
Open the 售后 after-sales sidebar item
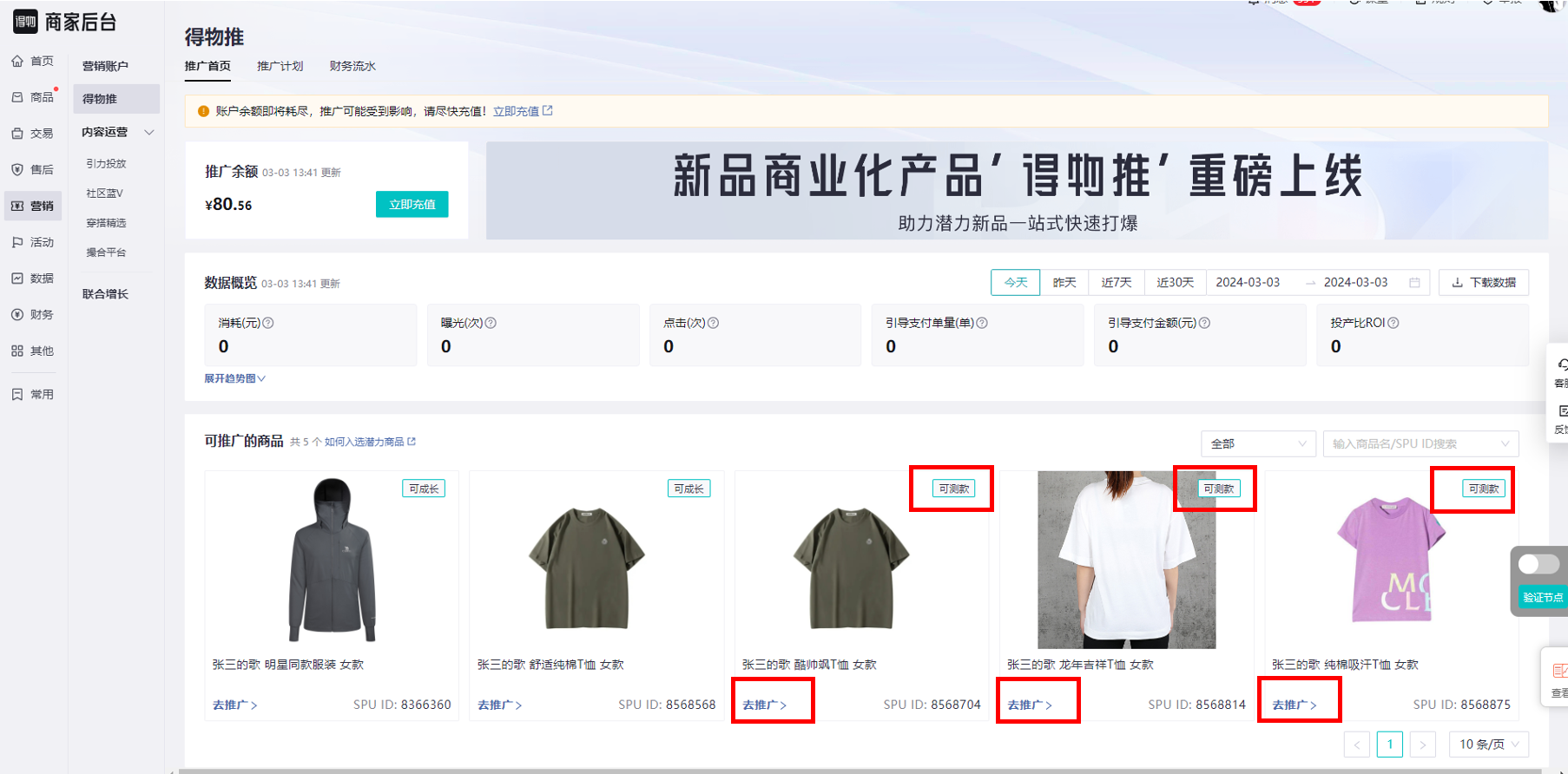(x=33, y=169)
